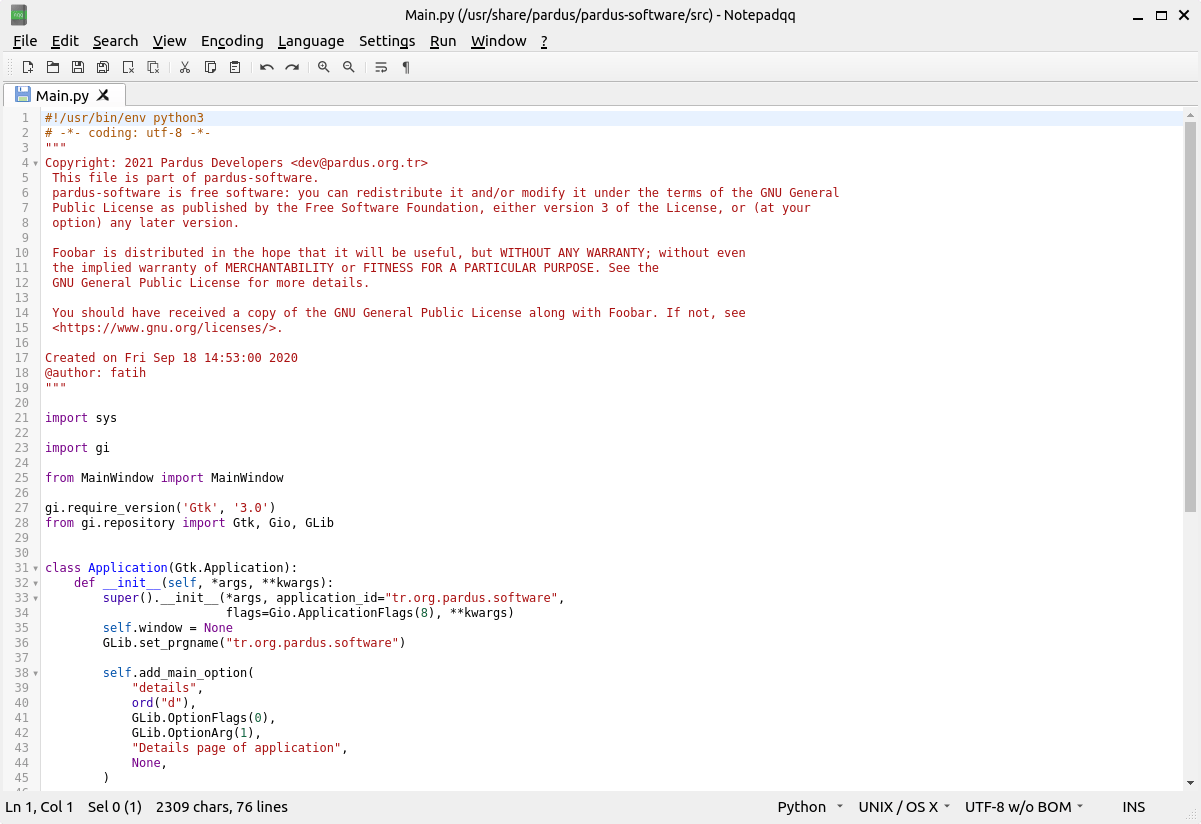Collapse the class Application fold at line 31
1201x824 pixels.
point(36,568)
